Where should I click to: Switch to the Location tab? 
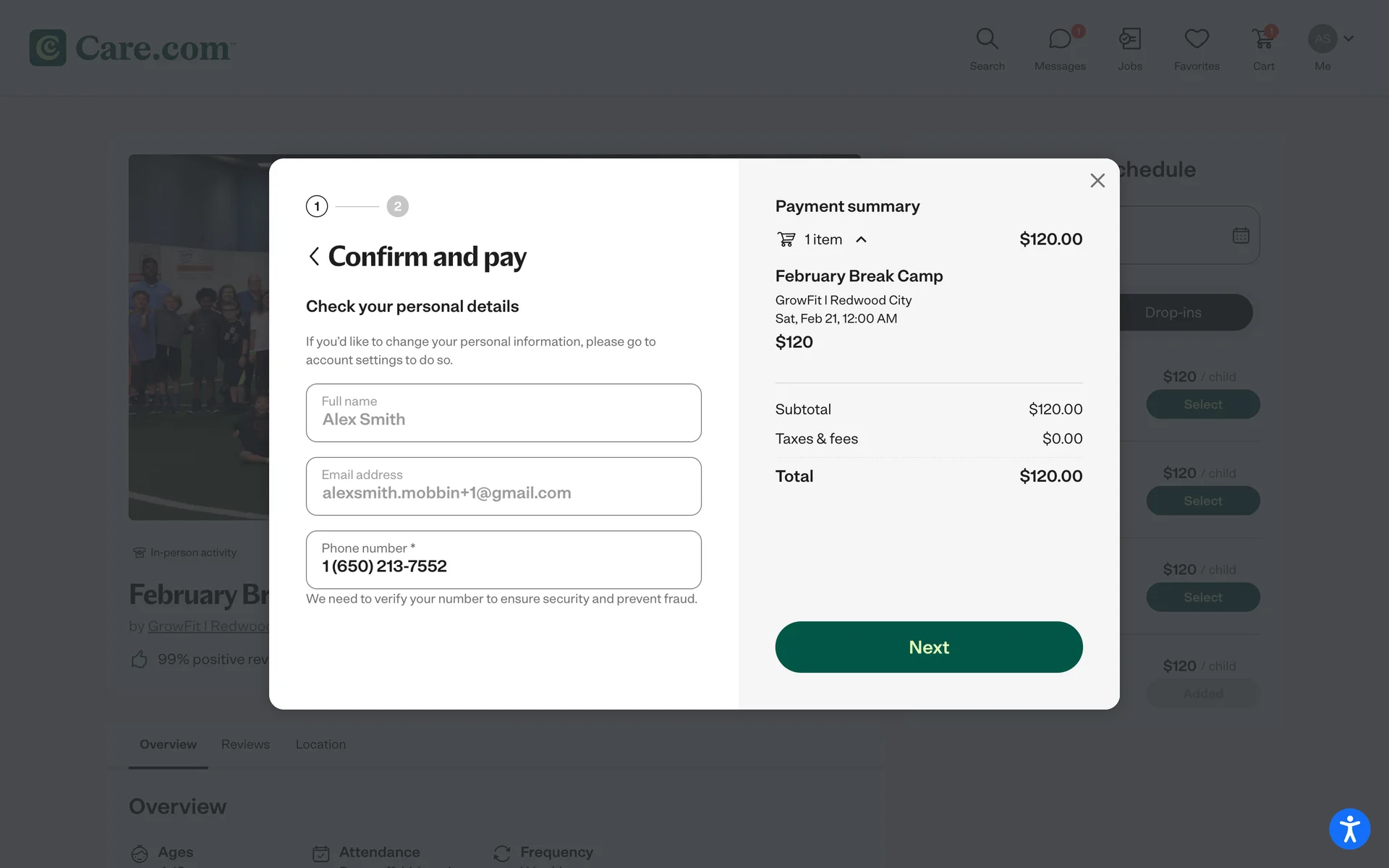(x=320, y=744)
